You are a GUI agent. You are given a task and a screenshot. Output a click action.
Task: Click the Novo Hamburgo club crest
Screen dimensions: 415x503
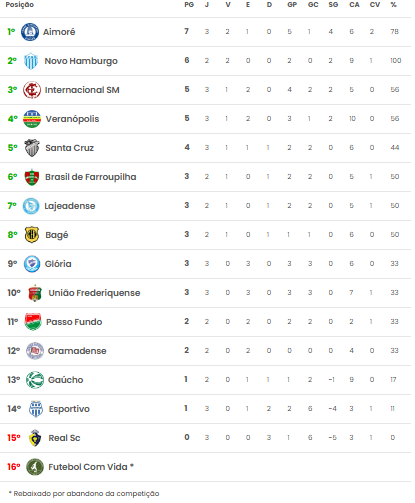[x=31, y=61]
